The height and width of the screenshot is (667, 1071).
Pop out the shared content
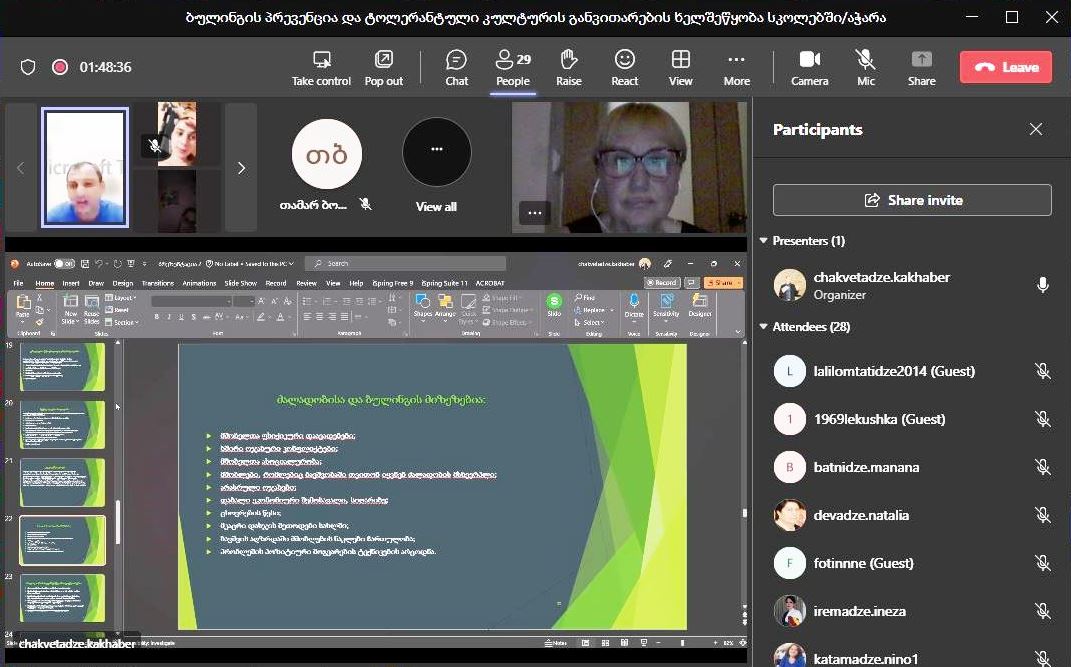tap(383, 68)
